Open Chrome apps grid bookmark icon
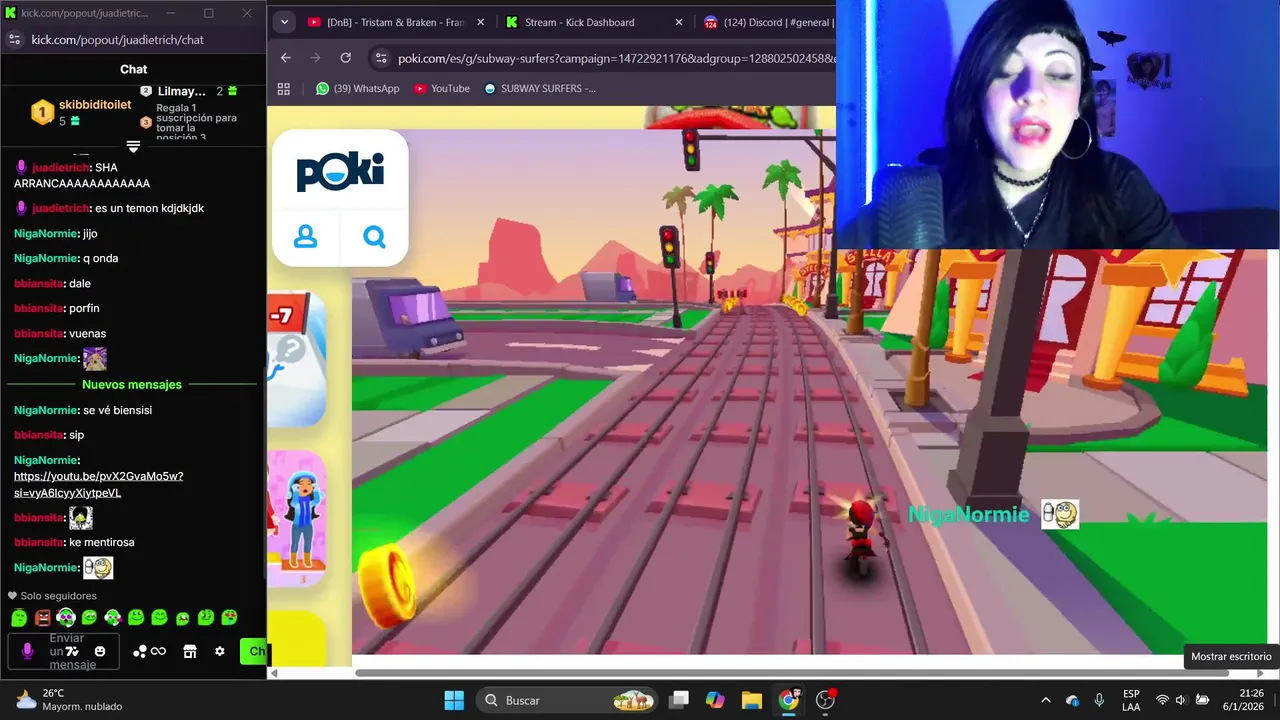This screenshot has width=1280, height=720. 284,88
